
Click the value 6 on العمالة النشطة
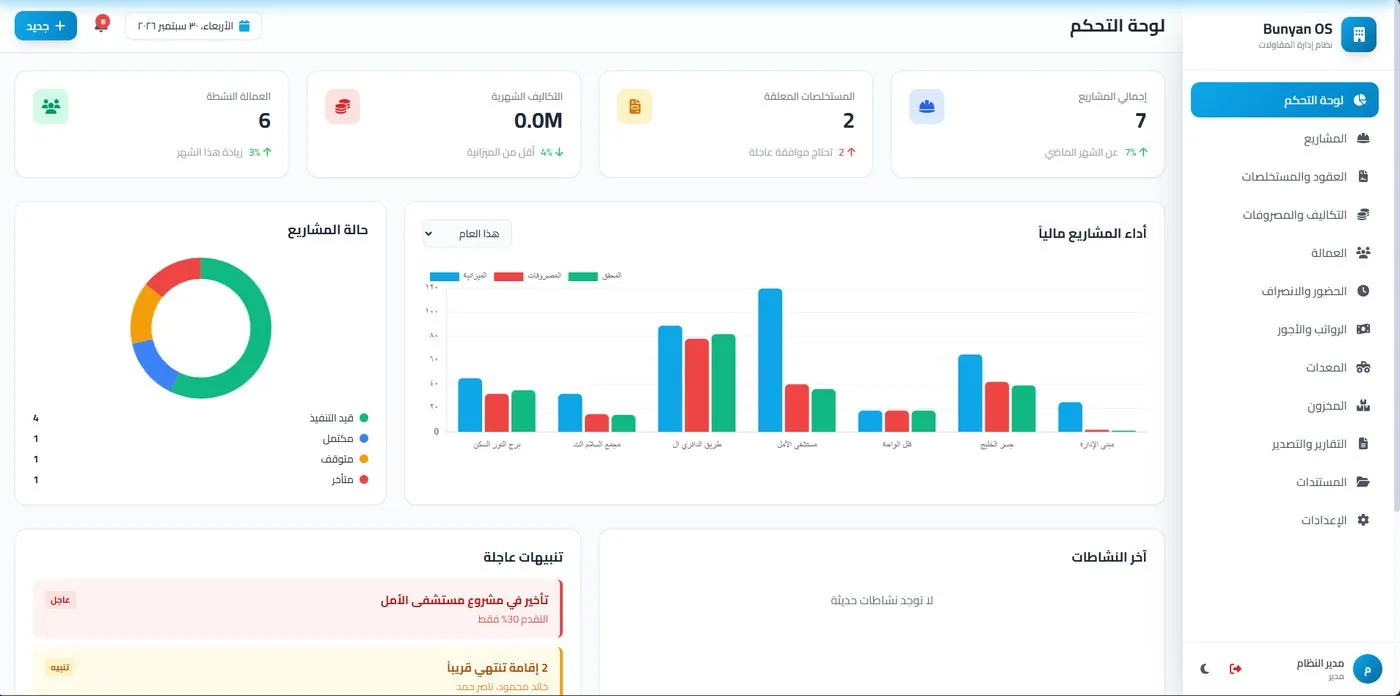[x=264, y=121]
